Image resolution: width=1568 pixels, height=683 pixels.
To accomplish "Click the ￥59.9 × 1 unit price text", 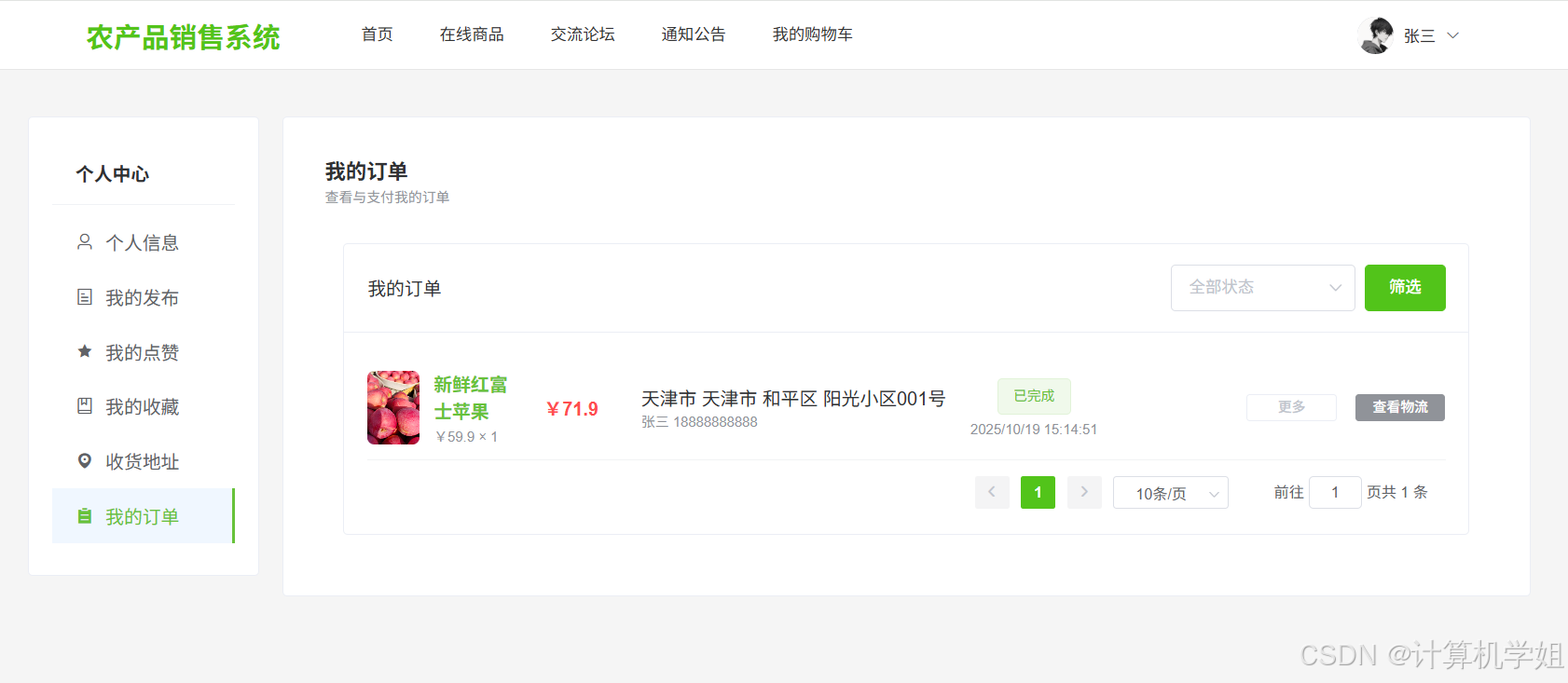I will (466, 437).
